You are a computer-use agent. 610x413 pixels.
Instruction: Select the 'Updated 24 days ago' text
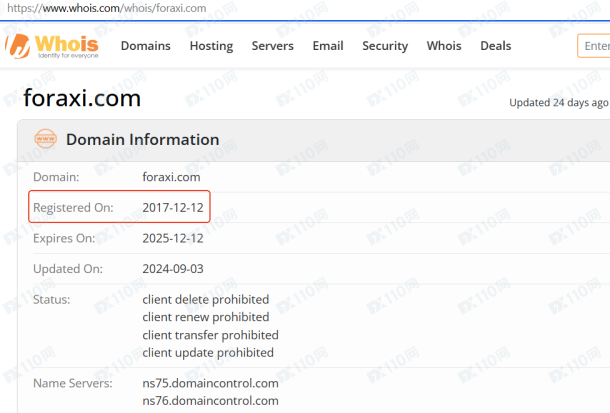click(559, 103)
